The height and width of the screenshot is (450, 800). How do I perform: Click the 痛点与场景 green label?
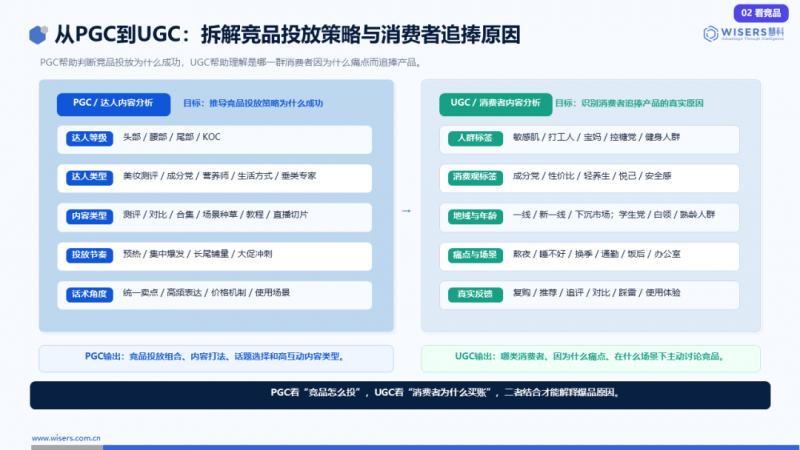click(x=475, y=255)
